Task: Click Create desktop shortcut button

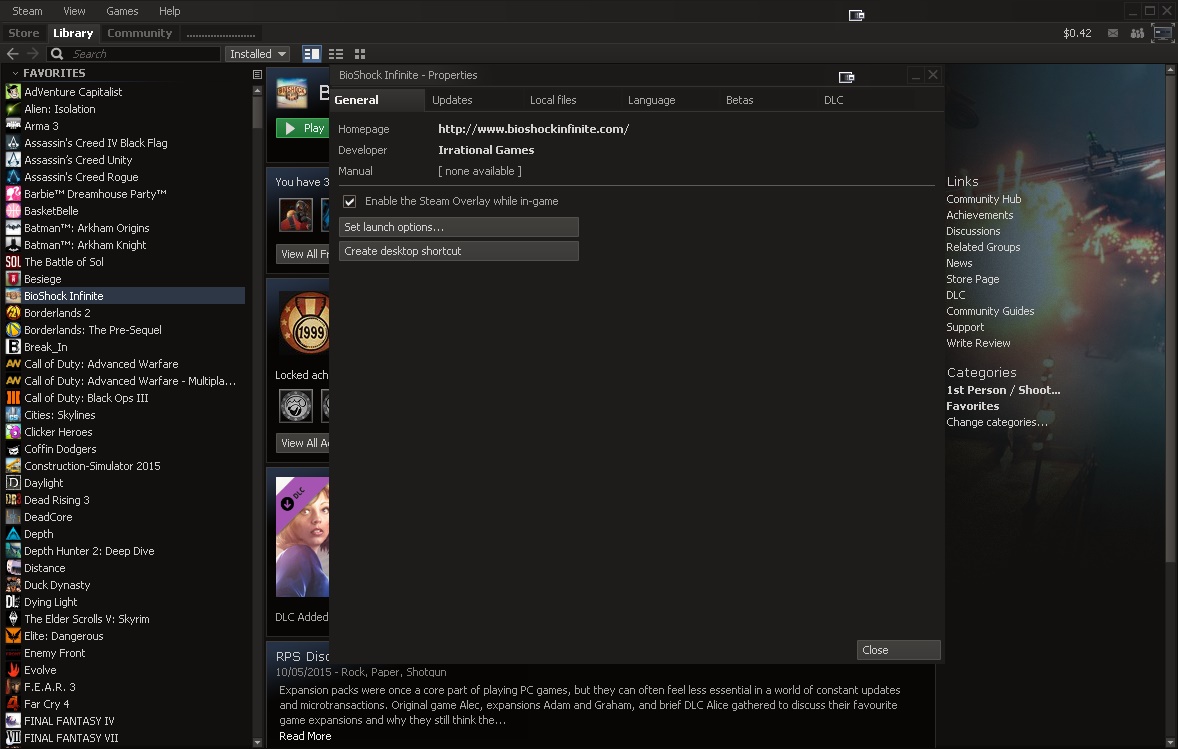Action: click(x=458, y=251)
